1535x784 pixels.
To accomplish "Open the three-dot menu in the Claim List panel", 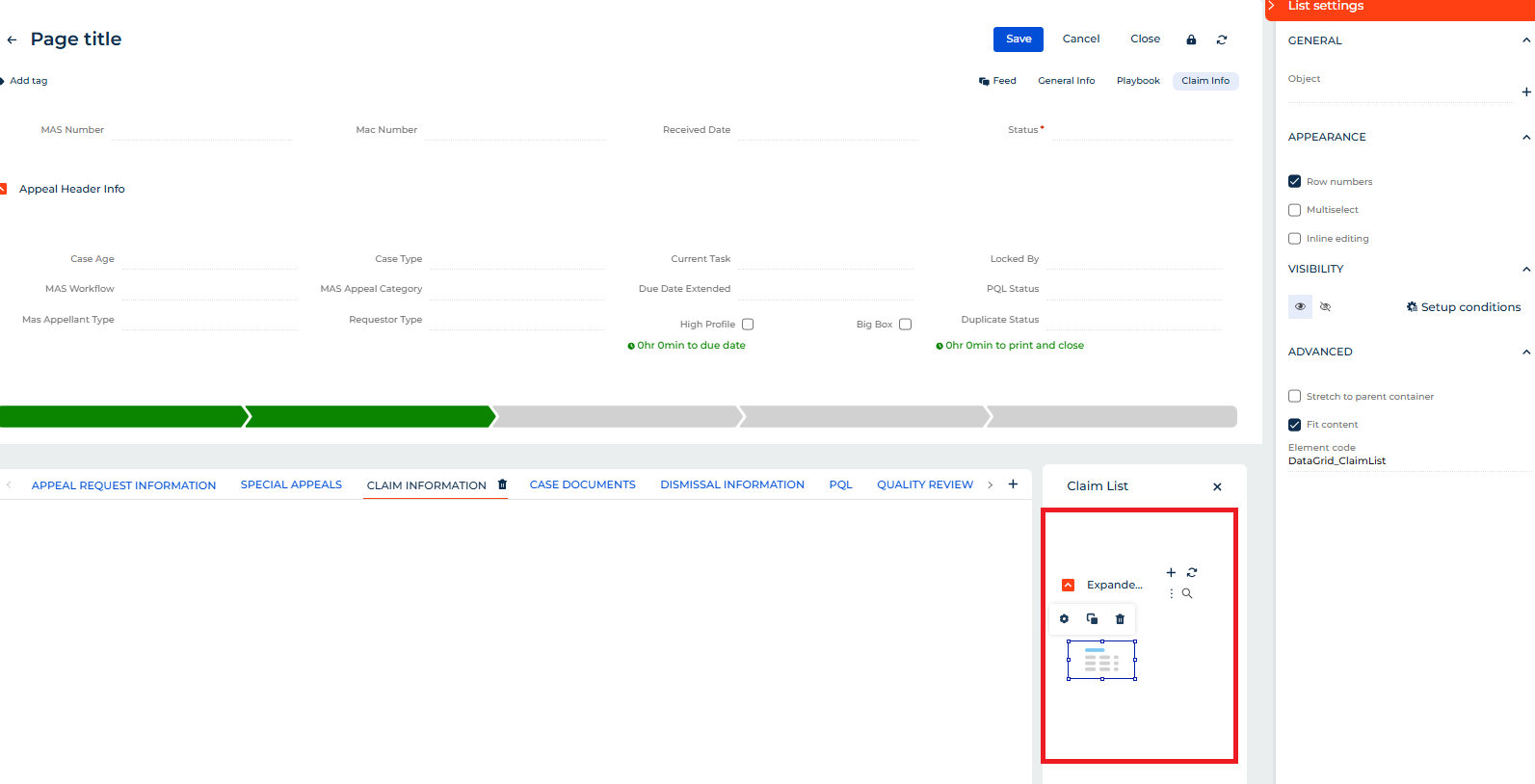I will 1172,593.
